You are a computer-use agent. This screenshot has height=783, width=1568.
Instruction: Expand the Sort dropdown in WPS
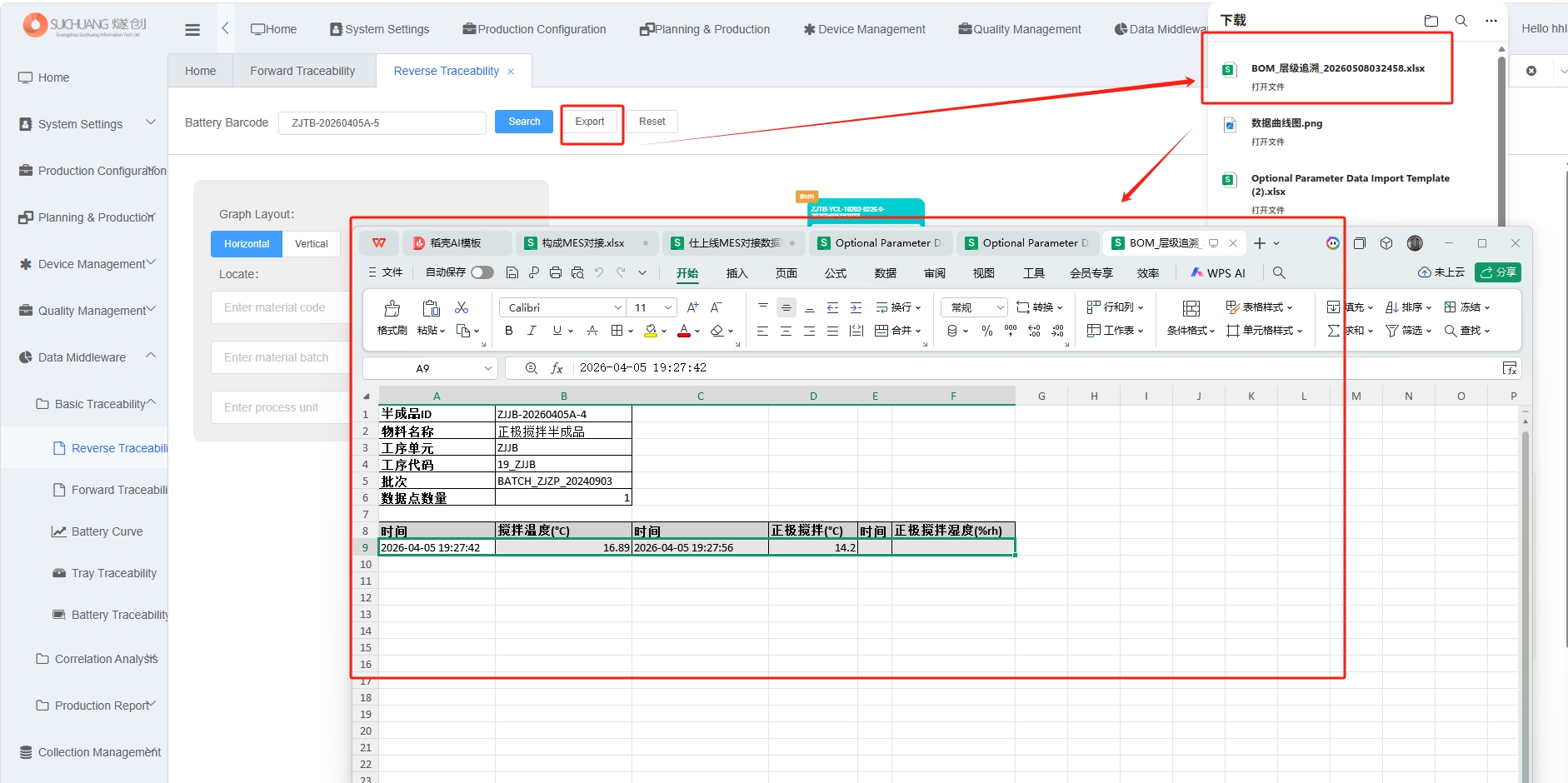[x=1429, y=308]
